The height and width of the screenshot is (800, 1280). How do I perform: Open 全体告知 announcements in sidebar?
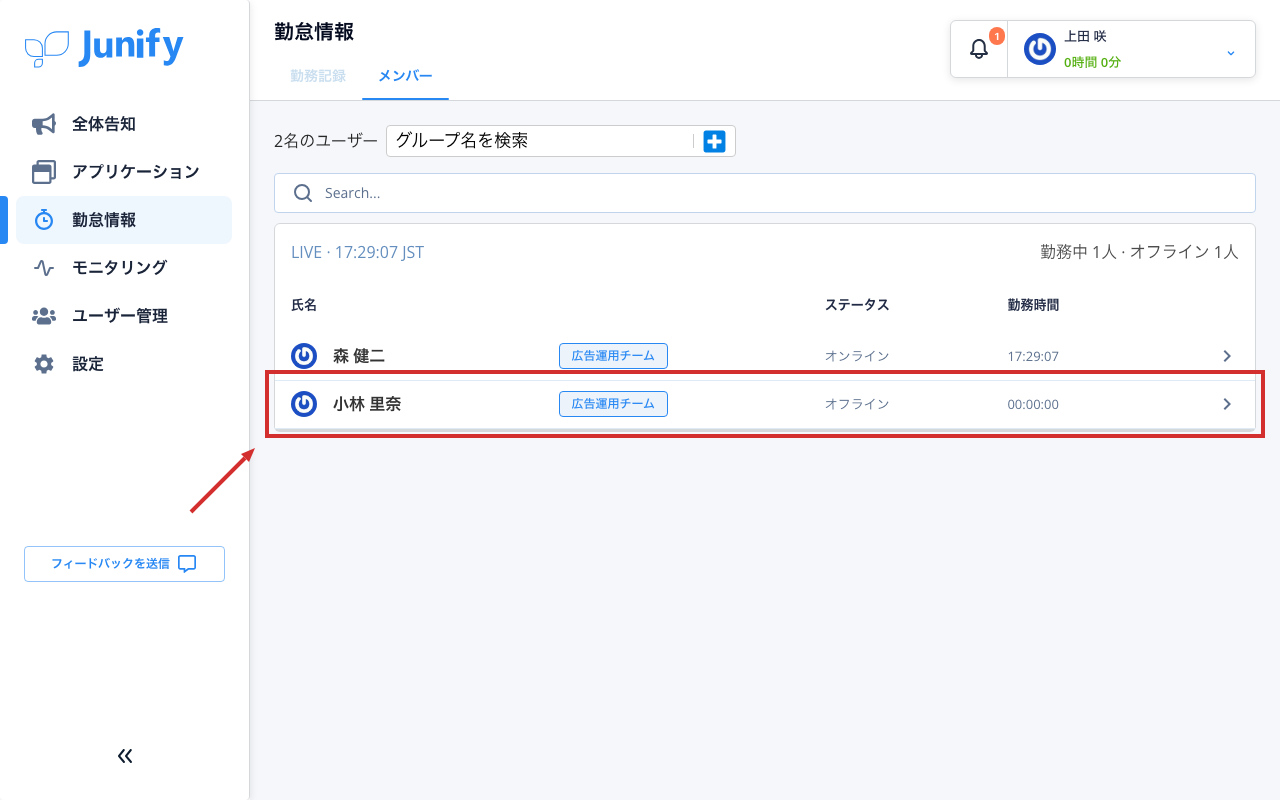click(124, 124)
